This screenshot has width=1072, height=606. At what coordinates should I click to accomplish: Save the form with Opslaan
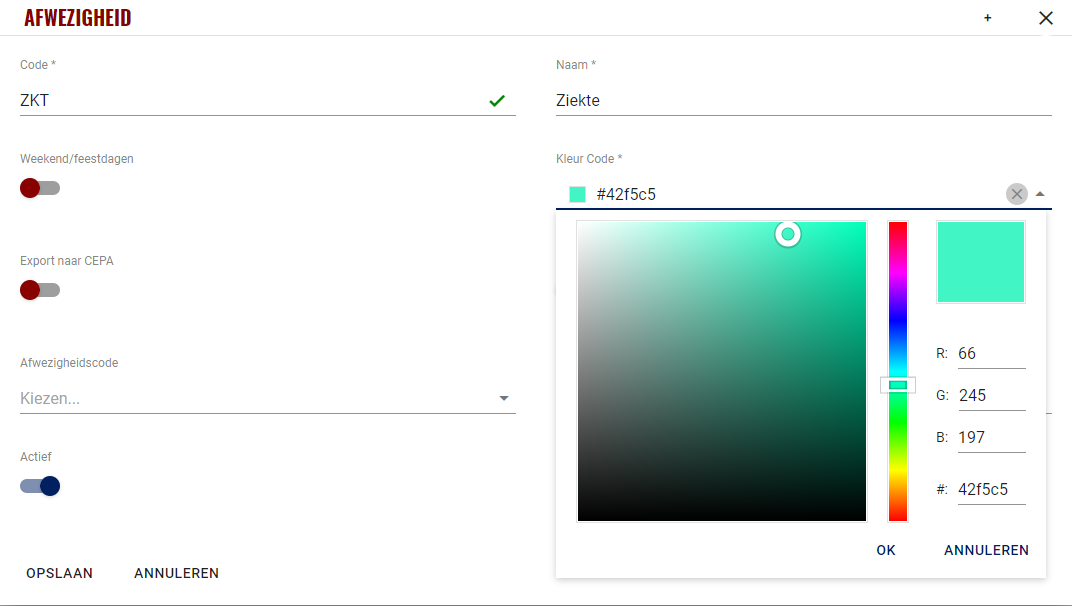(59, 574)
